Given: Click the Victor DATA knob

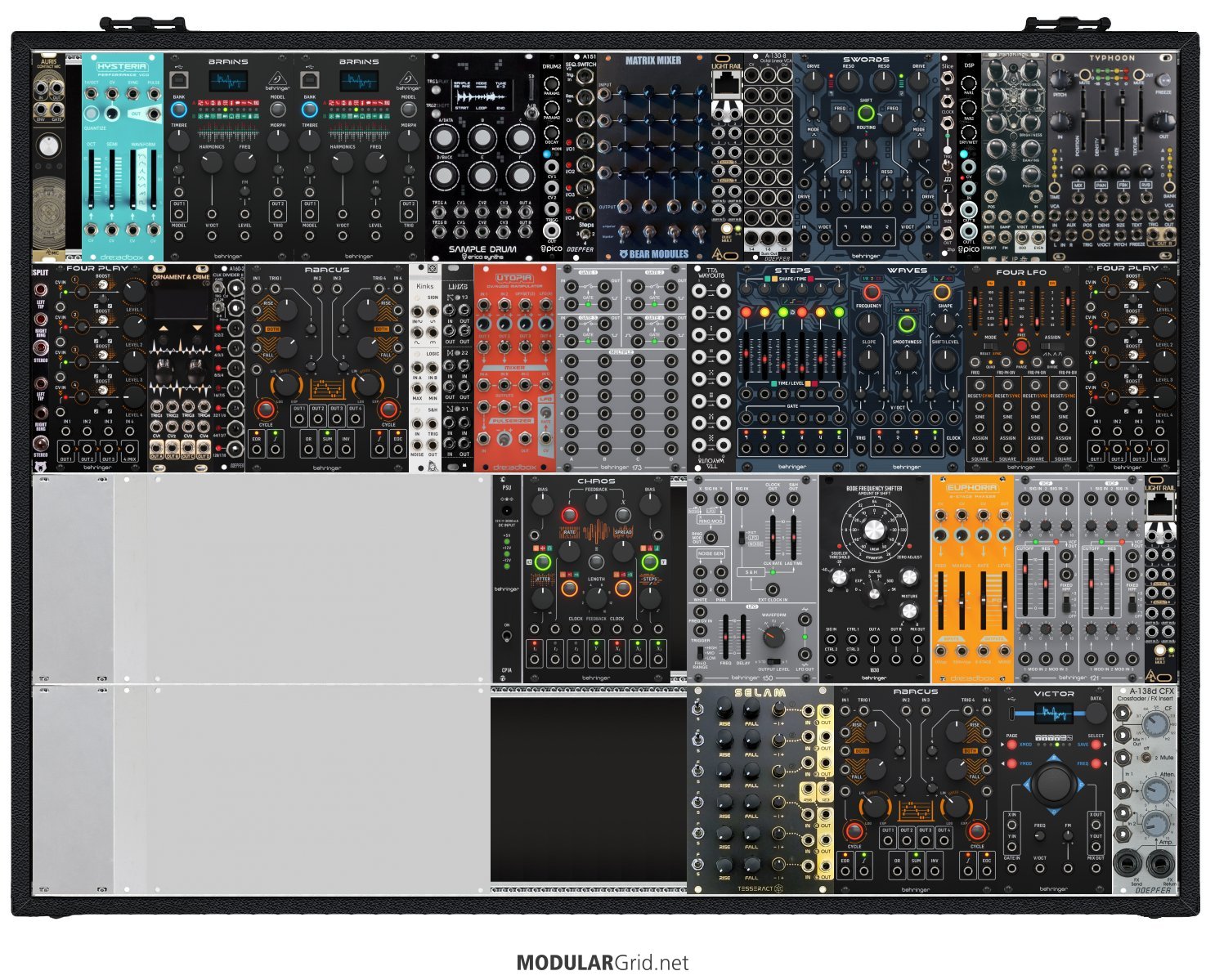Looking at the screenshot, I should [1096, 714].
